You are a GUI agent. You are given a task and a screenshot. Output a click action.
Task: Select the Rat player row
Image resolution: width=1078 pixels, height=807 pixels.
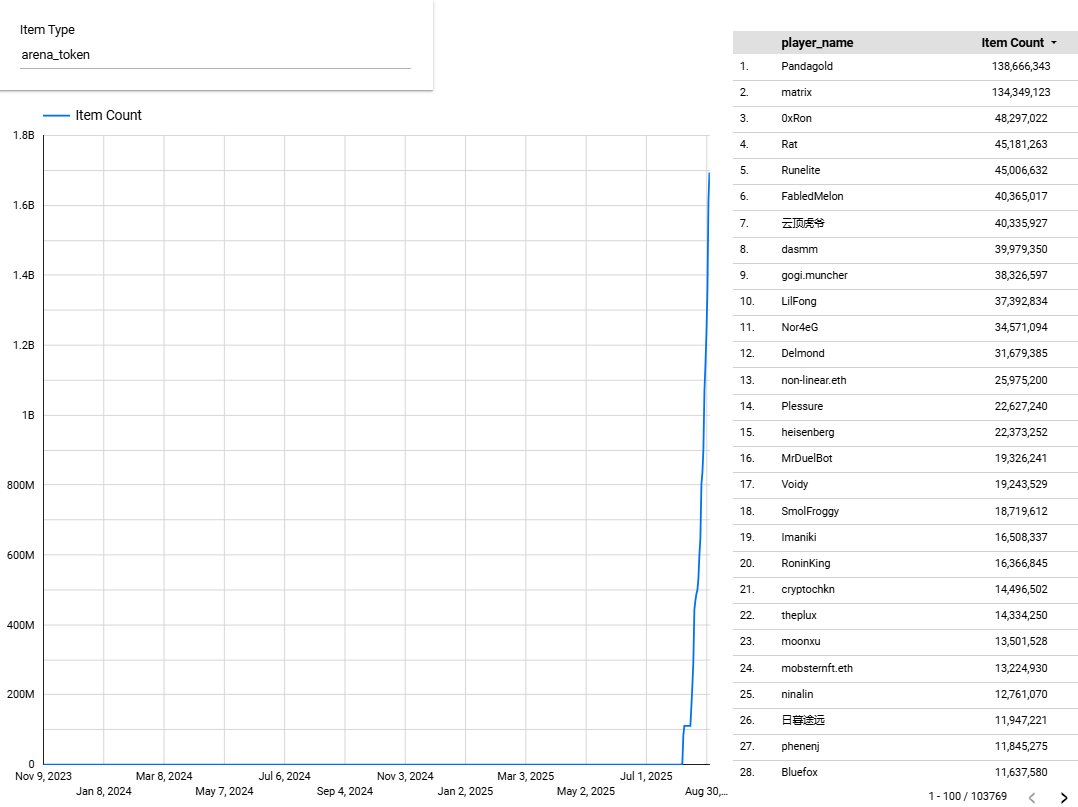[905, 145]
